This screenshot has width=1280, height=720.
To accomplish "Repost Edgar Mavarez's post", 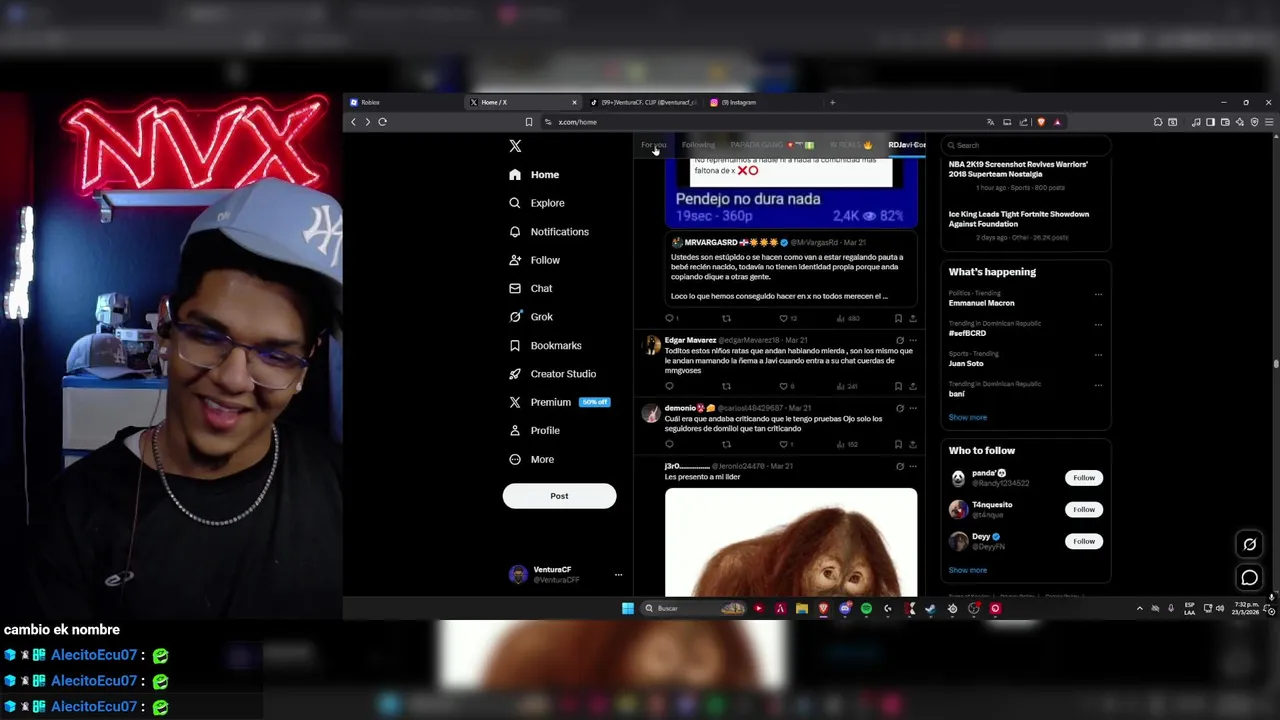I will pyautogui.click(x=726, y=386).
